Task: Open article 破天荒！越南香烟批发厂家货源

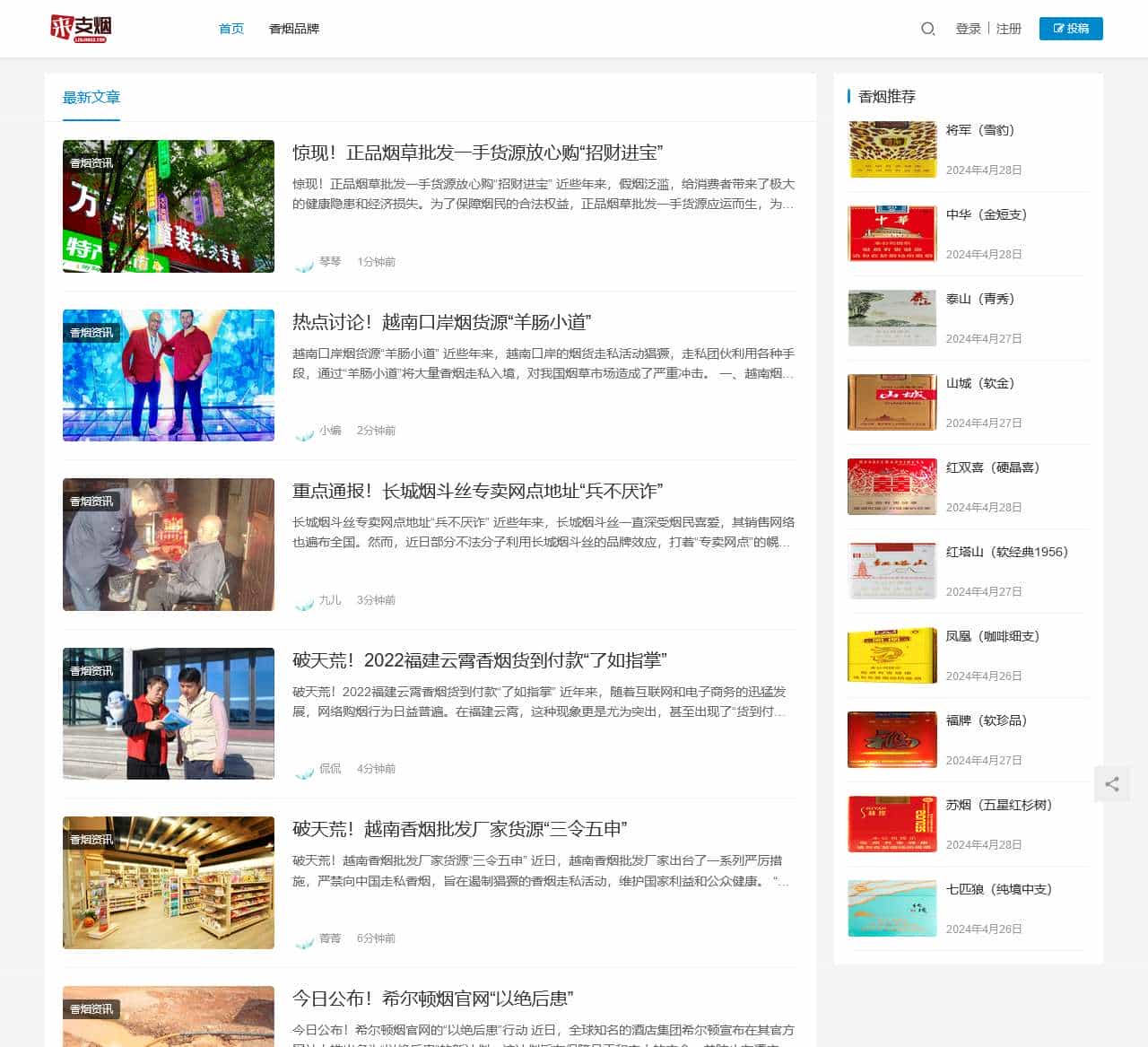Action: (x=460, y=829)
